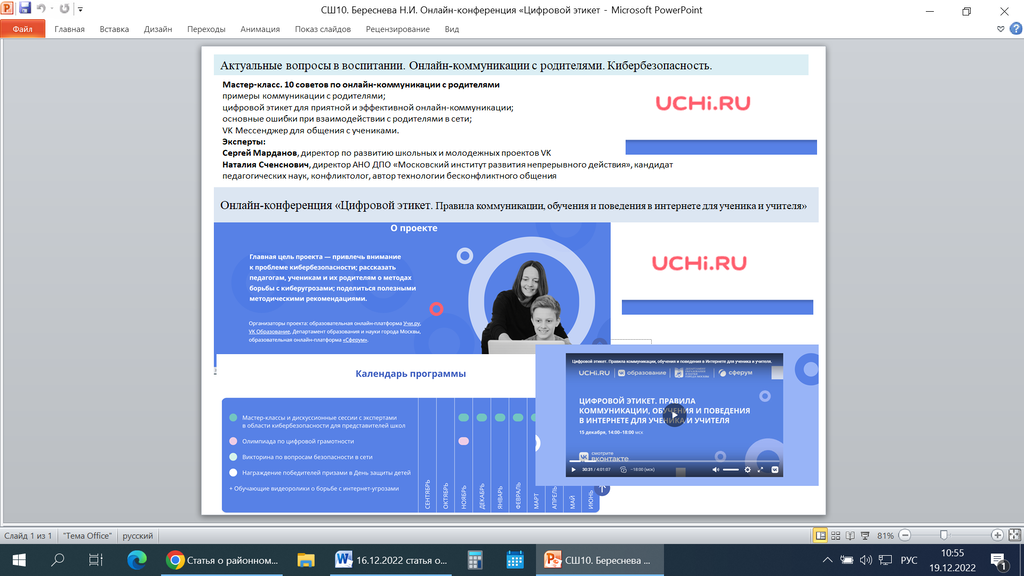Click the "Сергей Марданов" expert line
The height and width of the screenshot is (576, 1024).
[x=387, y=153]
